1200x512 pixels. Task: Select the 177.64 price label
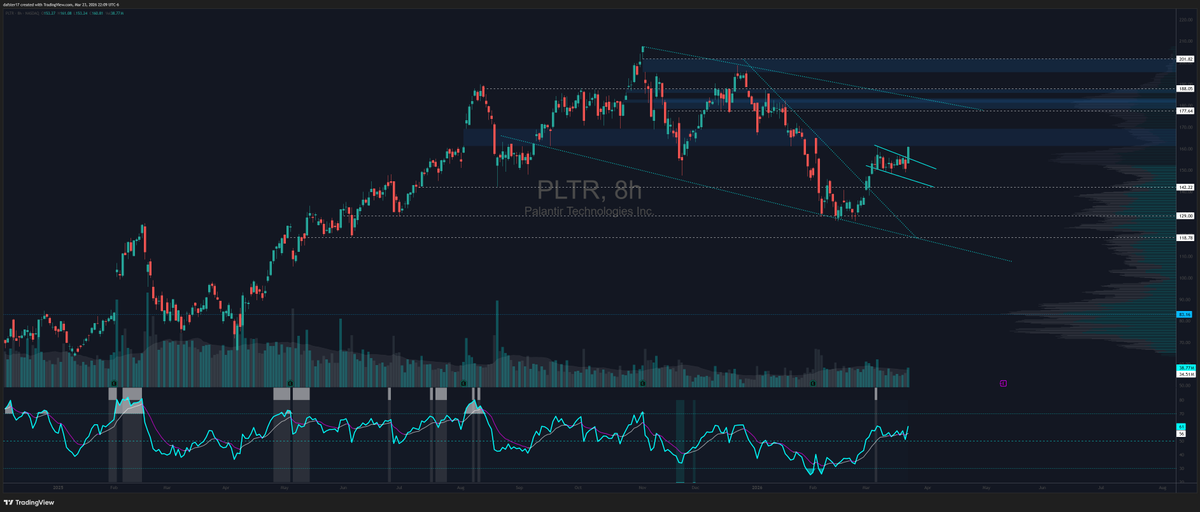point(1185,111)
